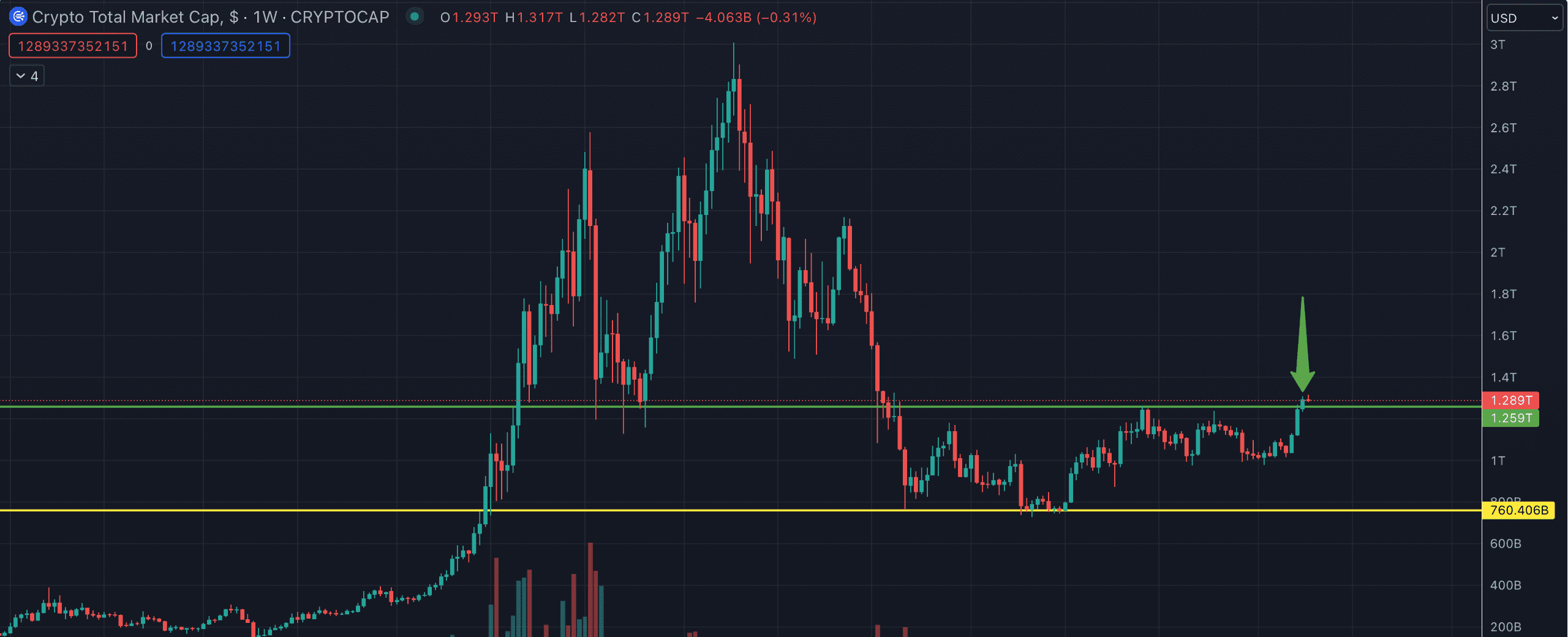1568x637 pixels.
Task: Click the 400B price axis label
Action: point(1506,586)
